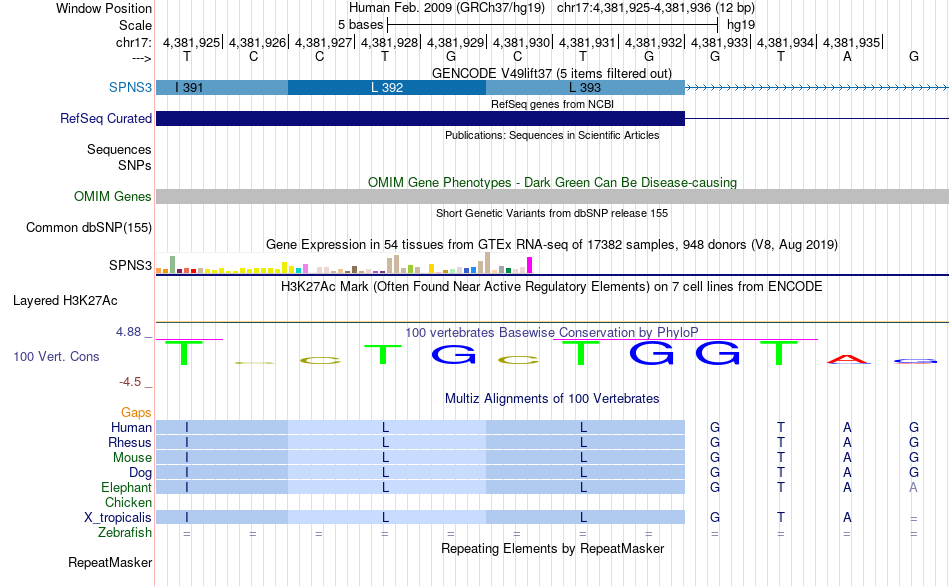Click the Multiz Alignments of 100 Vertebrates title
This screenshot has height=586, width=950.
pos(552,398)
